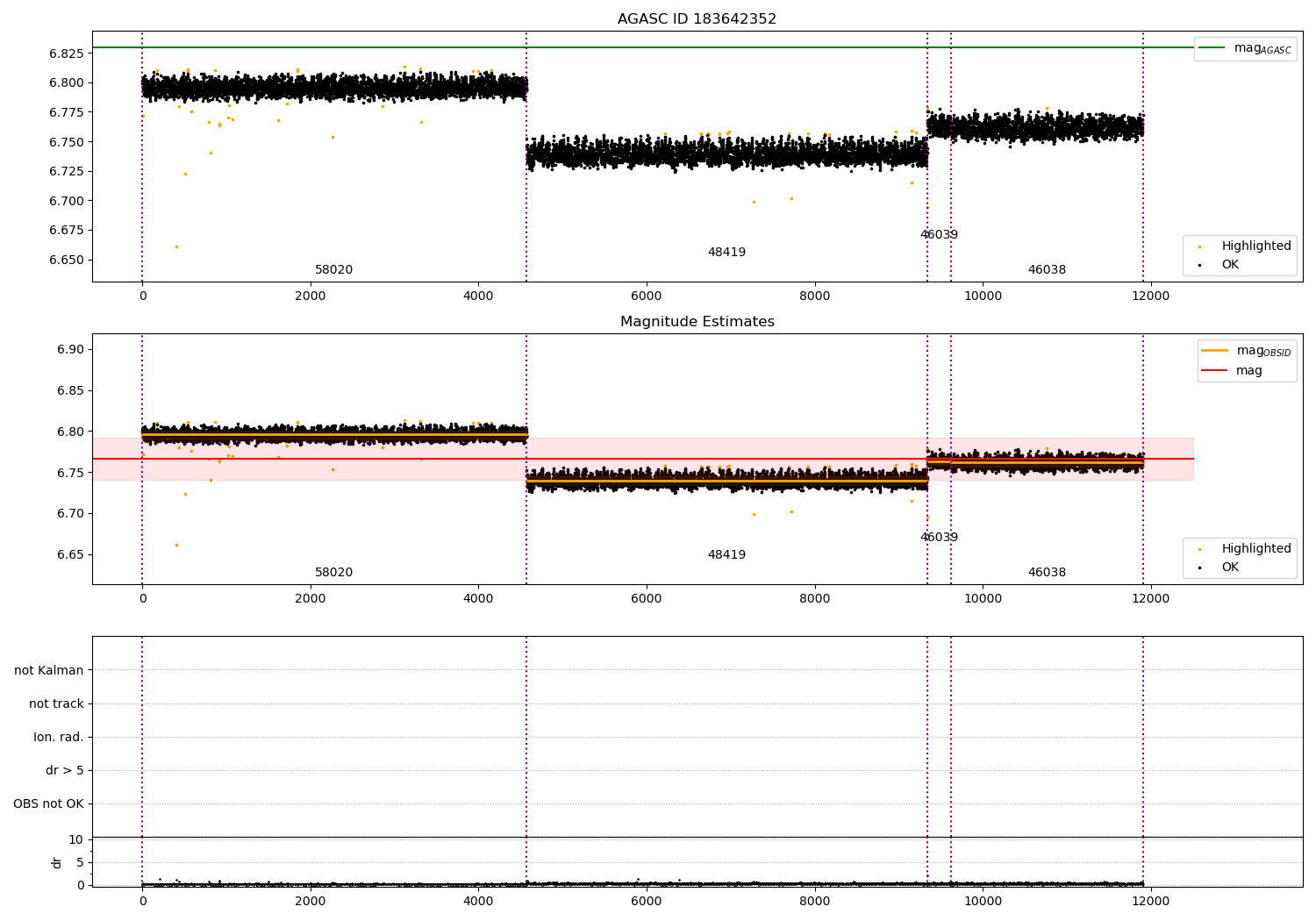The height and width of the screenshot is (921, 1316).
Task: Click the 'dr > 5' axis label
Action: (x=65, y=770)
